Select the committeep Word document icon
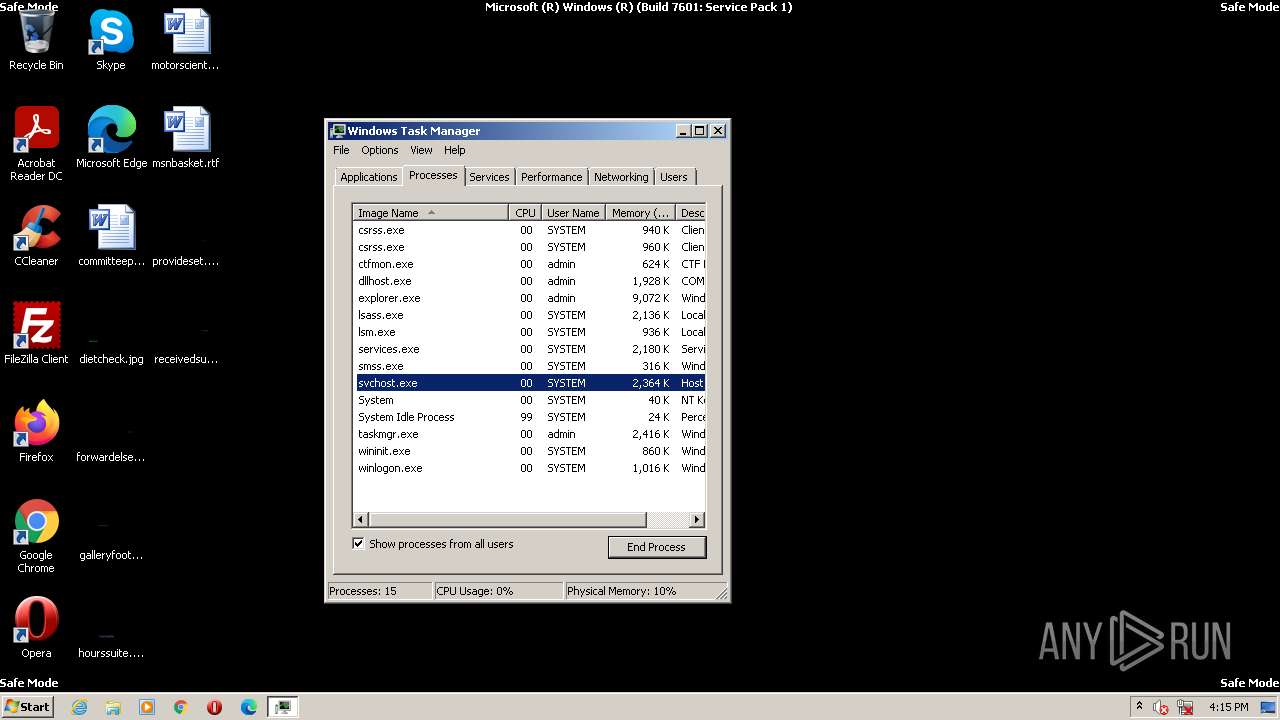The height and width of the screenshot is (720, 1280). (x=111, y=236)
